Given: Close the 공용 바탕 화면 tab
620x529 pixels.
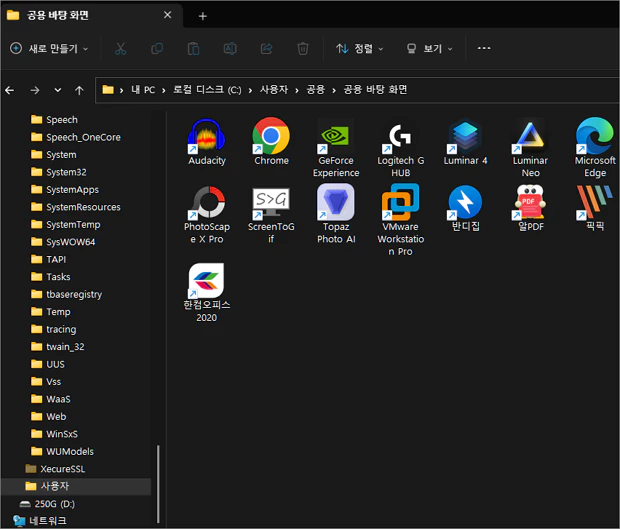Looking at the screenshot, I should (x=168, y=15).
